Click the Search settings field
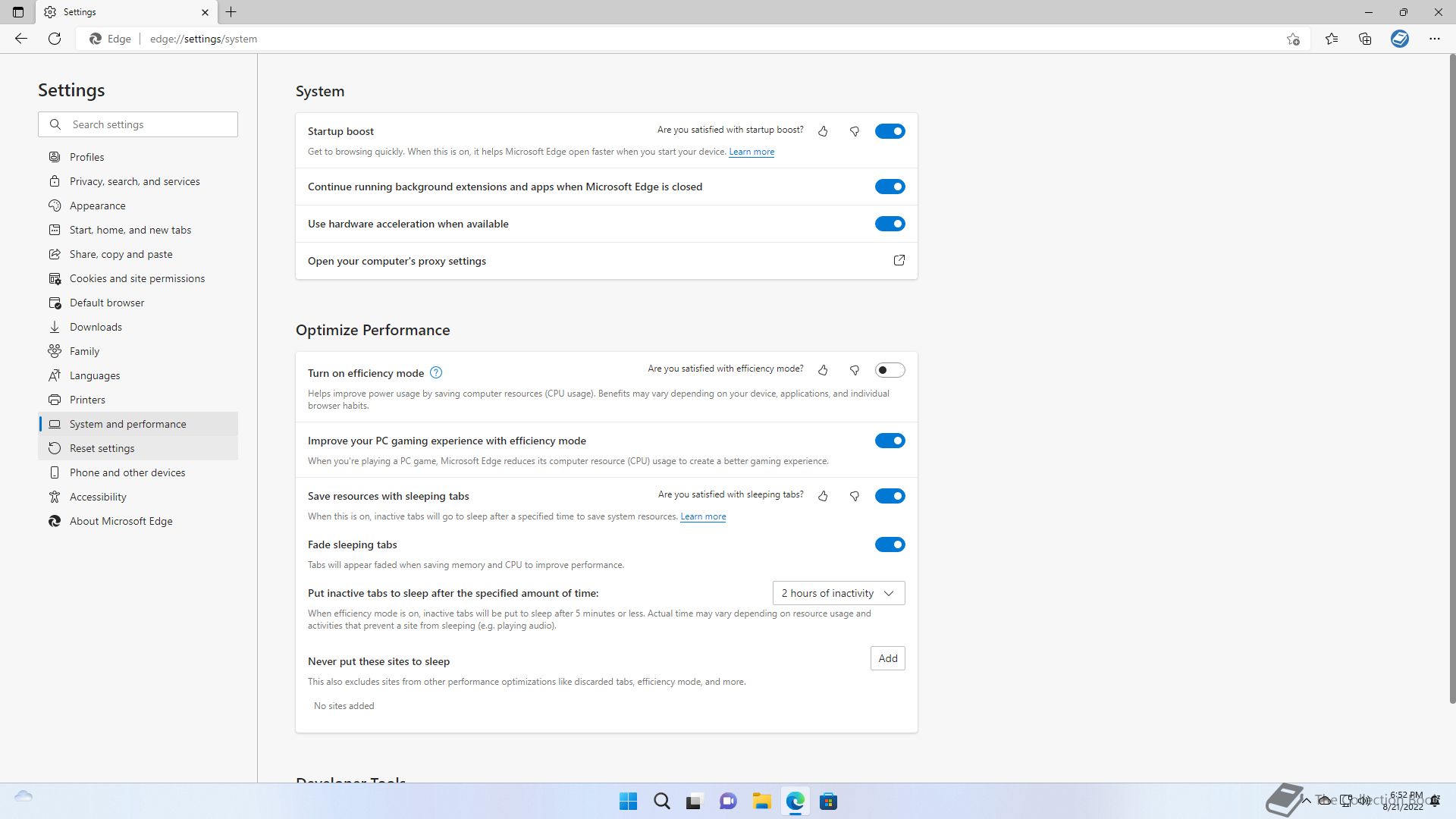 click(138, 124)
